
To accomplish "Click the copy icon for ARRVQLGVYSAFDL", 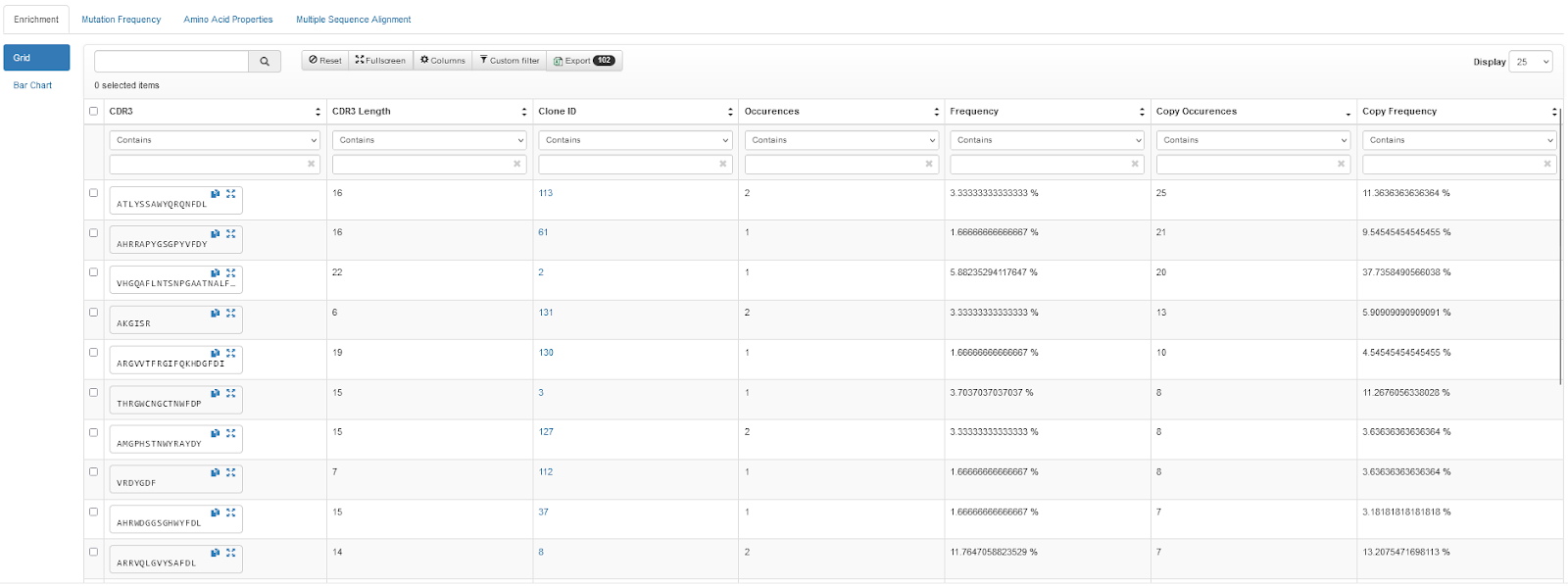I will pos(216,553).
